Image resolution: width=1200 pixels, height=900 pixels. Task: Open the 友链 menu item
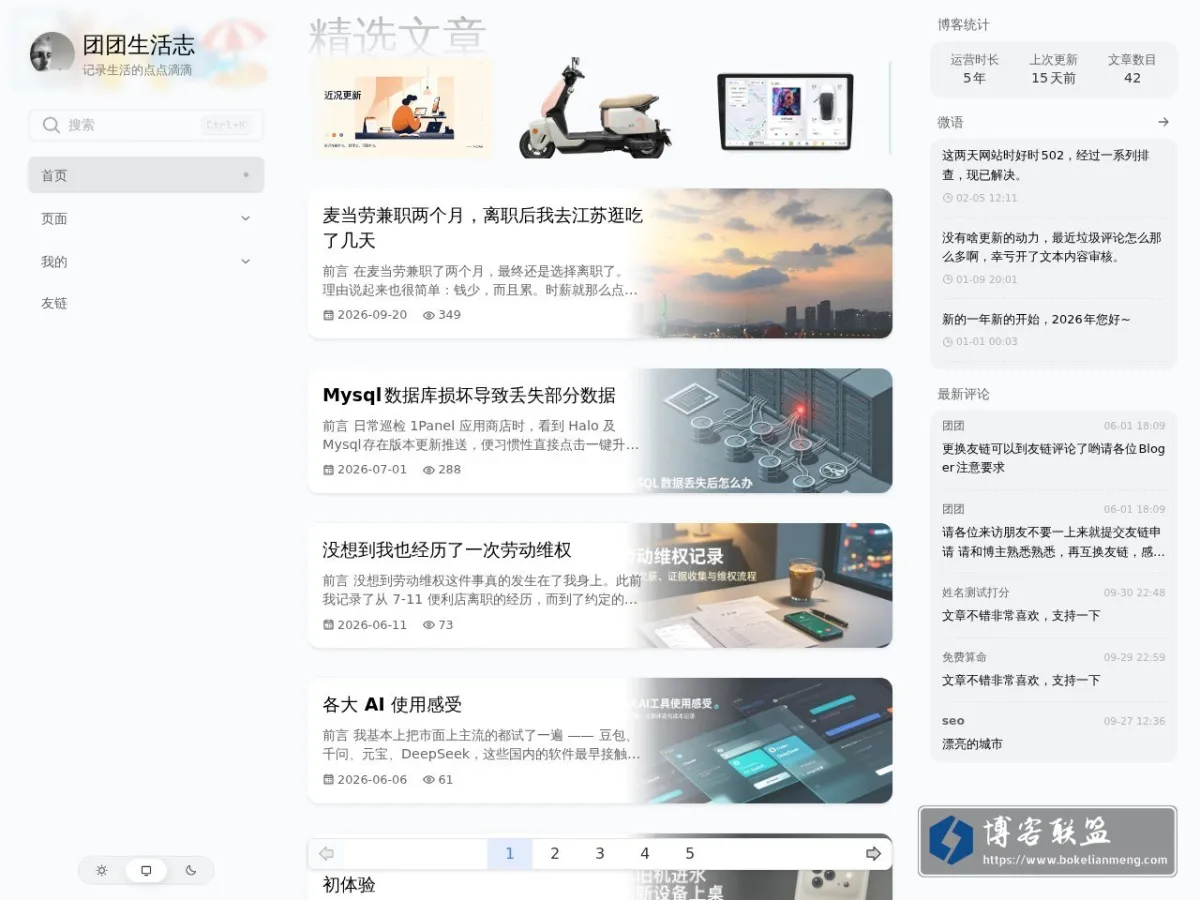point(146,303)
